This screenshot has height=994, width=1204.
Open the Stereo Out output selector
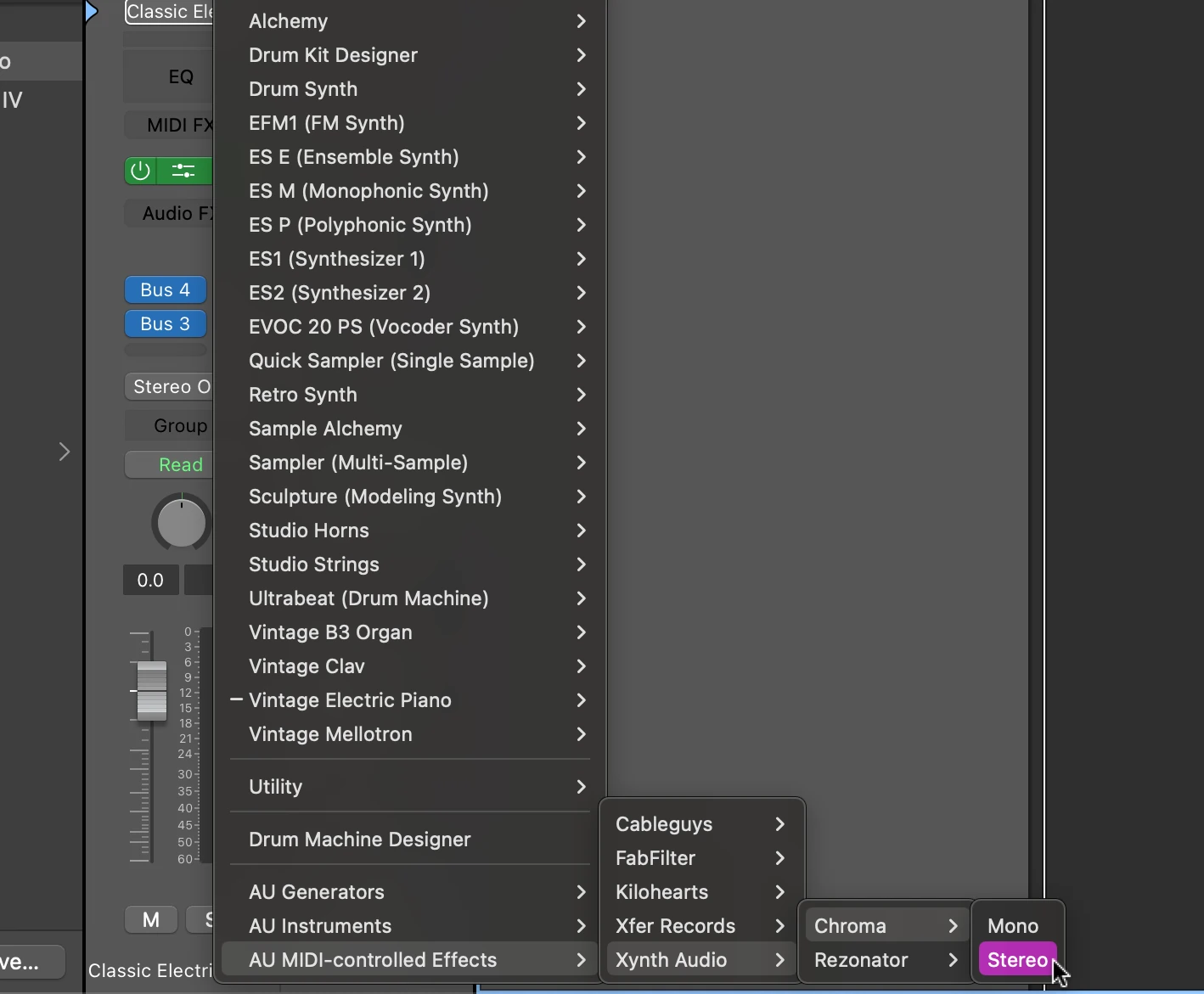[168, 386]
